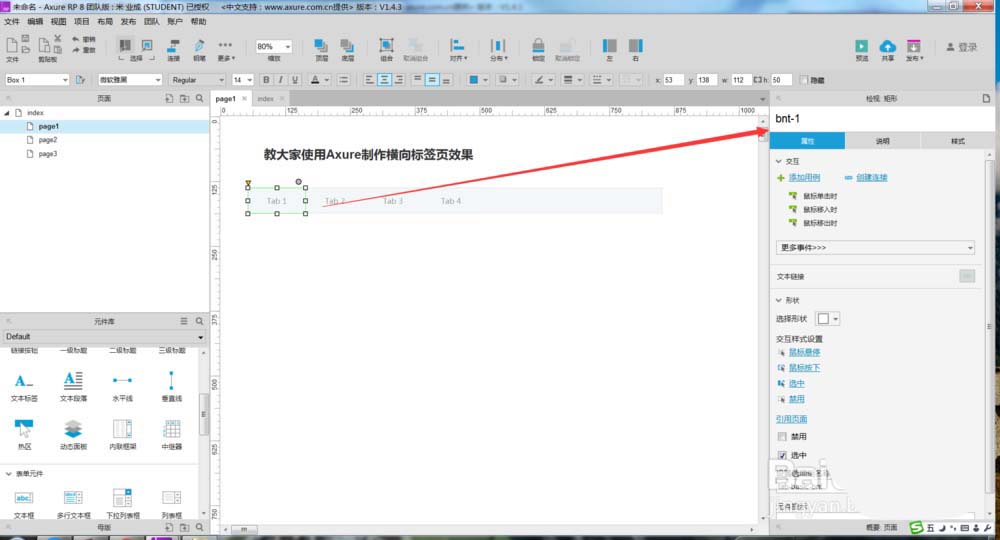
Task: Click the Create Link (创建连接) link
Action: pyautogui.click(x=871, y=177)
